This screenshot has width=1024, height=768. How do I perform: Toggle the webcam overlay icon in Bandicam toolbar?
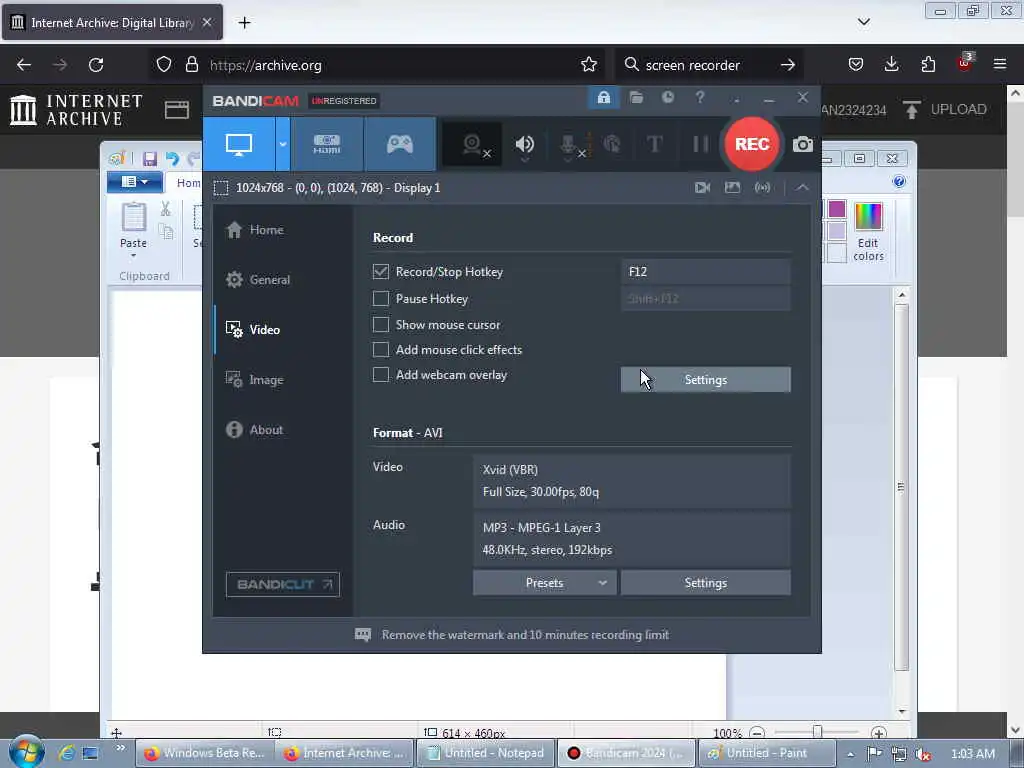(473, 144)
